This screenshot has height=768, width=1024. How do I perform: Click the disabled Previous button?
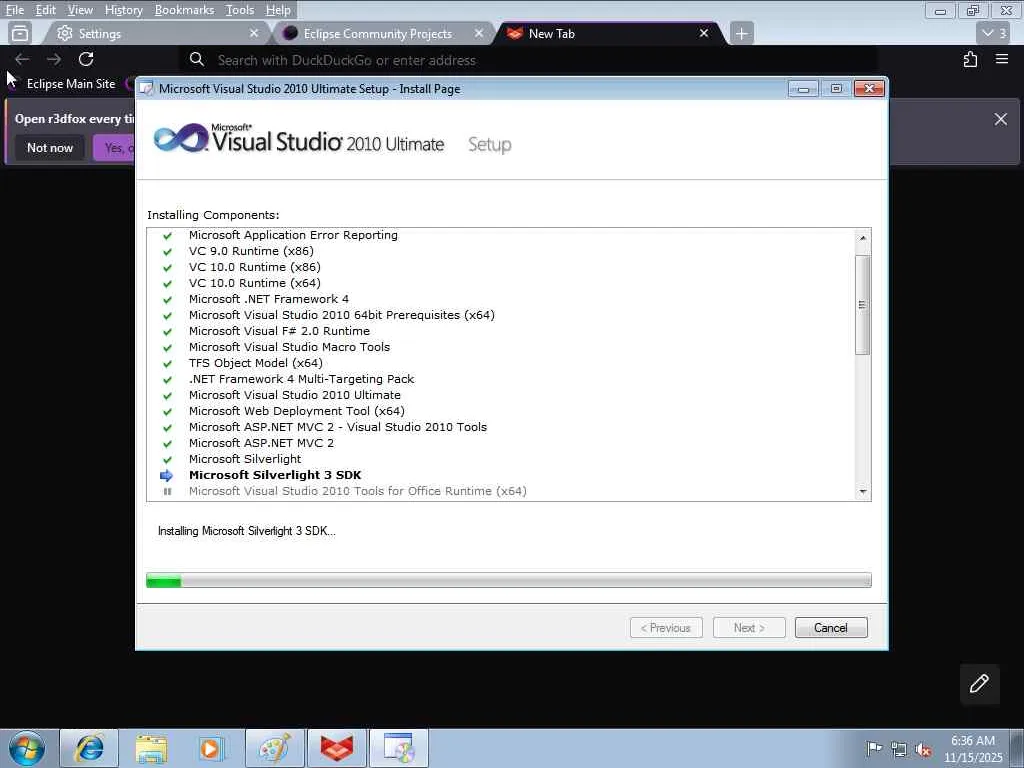coord(666,628)
